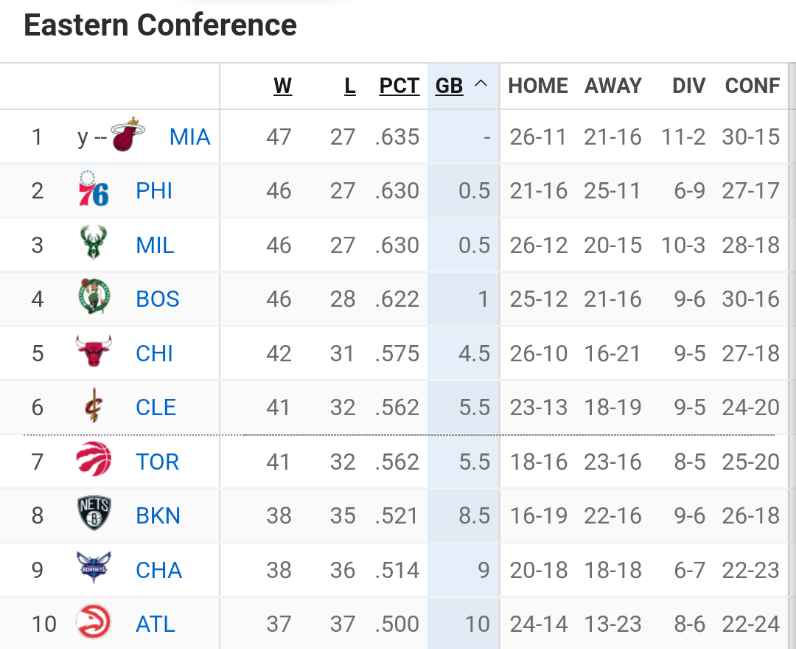
Task: Click the Boston Celtics logo
Action: coord(93,298)
